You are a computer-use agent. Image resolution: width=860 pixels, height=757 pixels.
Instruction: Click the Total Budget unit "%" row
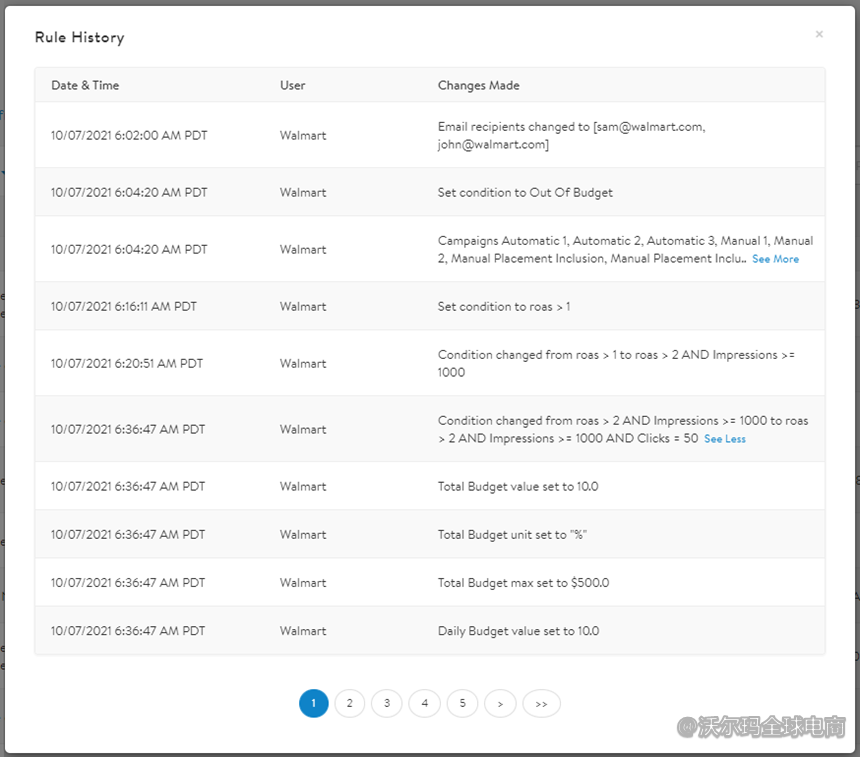pos(512,535)
